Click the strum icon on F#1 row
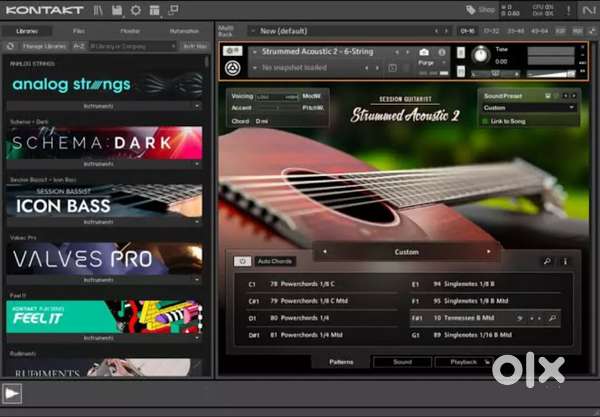 point(520,318)
